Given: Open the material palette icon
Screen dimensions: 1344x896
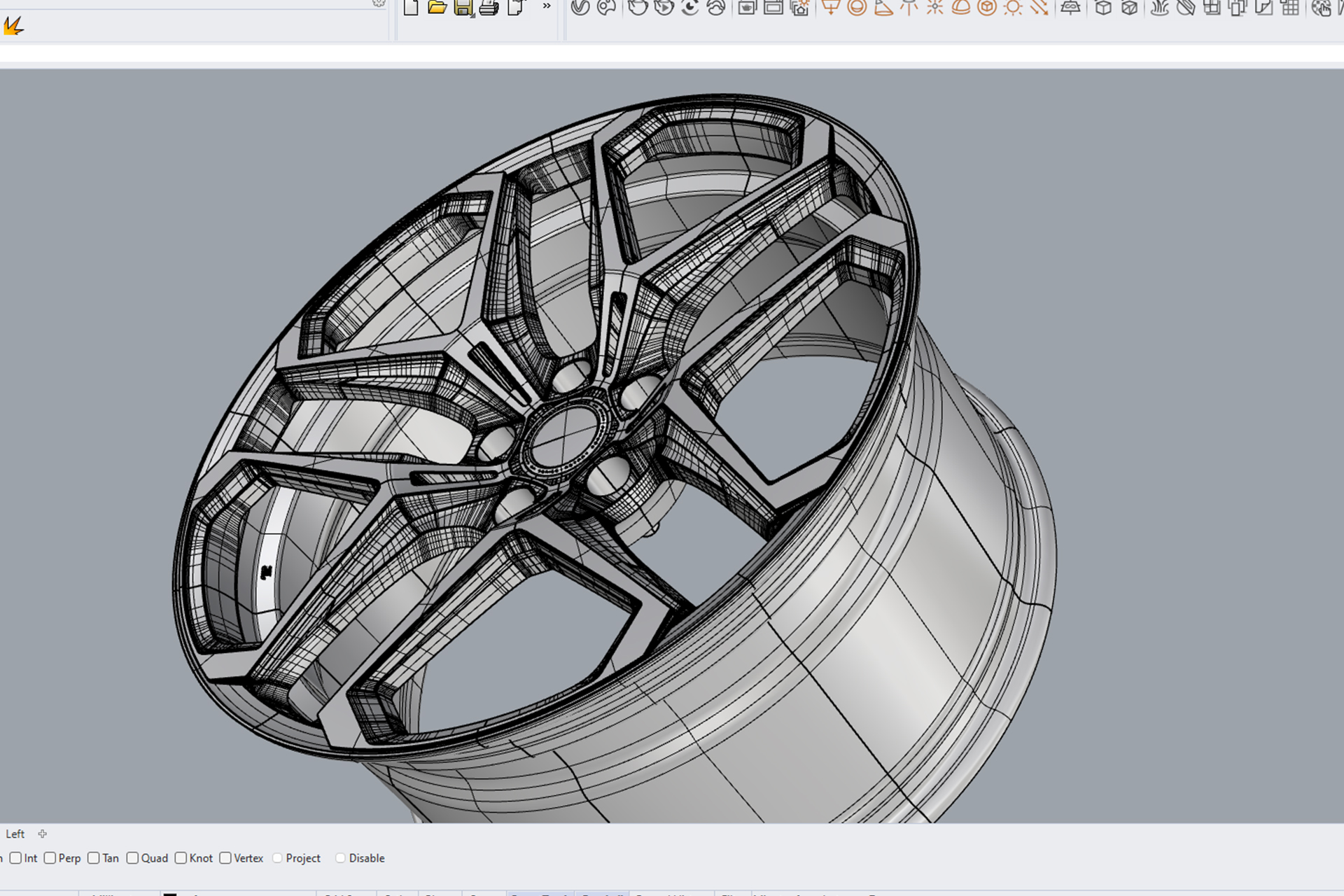Looking at the screenshot, I should tap(606, 7).
